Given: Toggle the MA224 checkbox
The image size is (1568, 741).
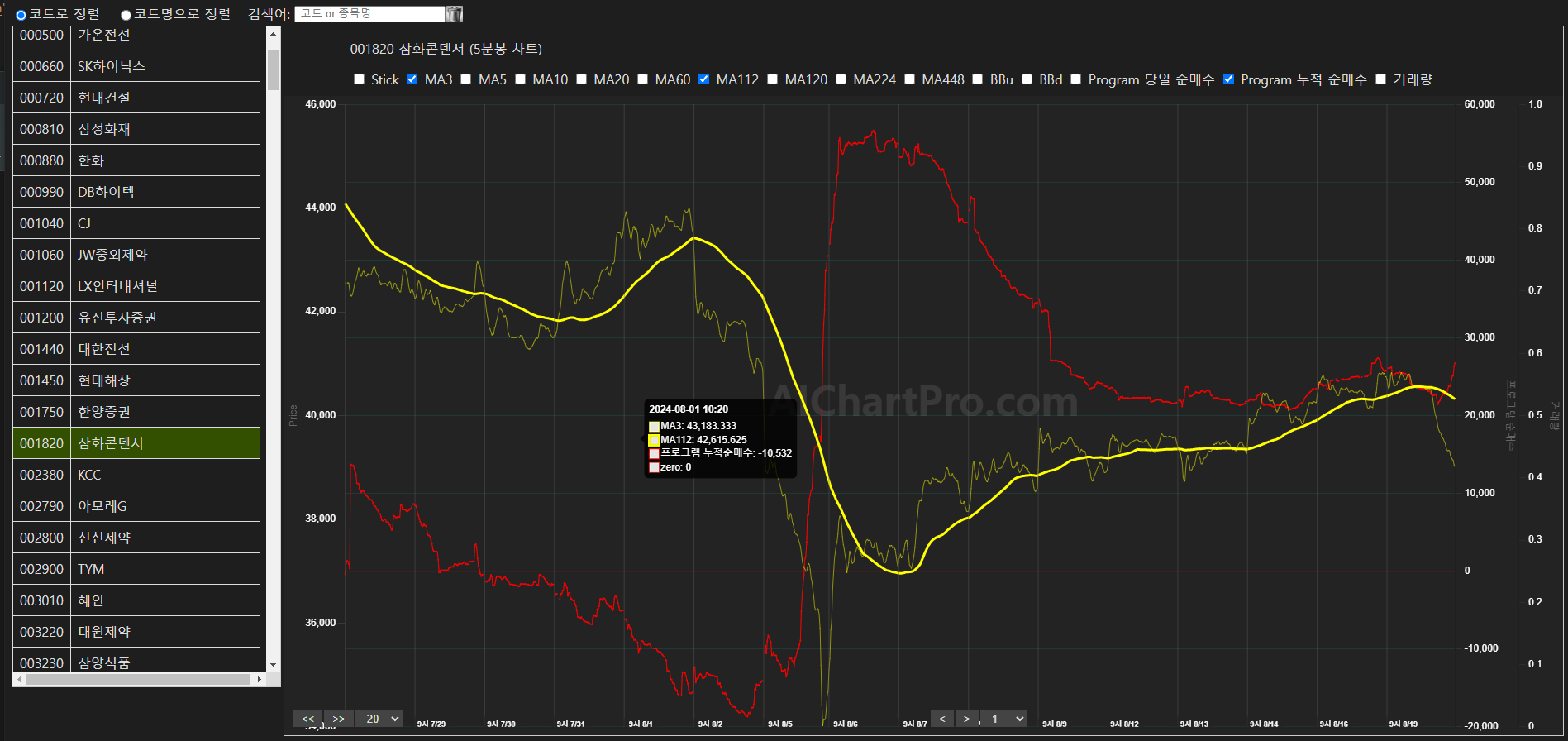Looking at the screenshot, I should 841,79.
